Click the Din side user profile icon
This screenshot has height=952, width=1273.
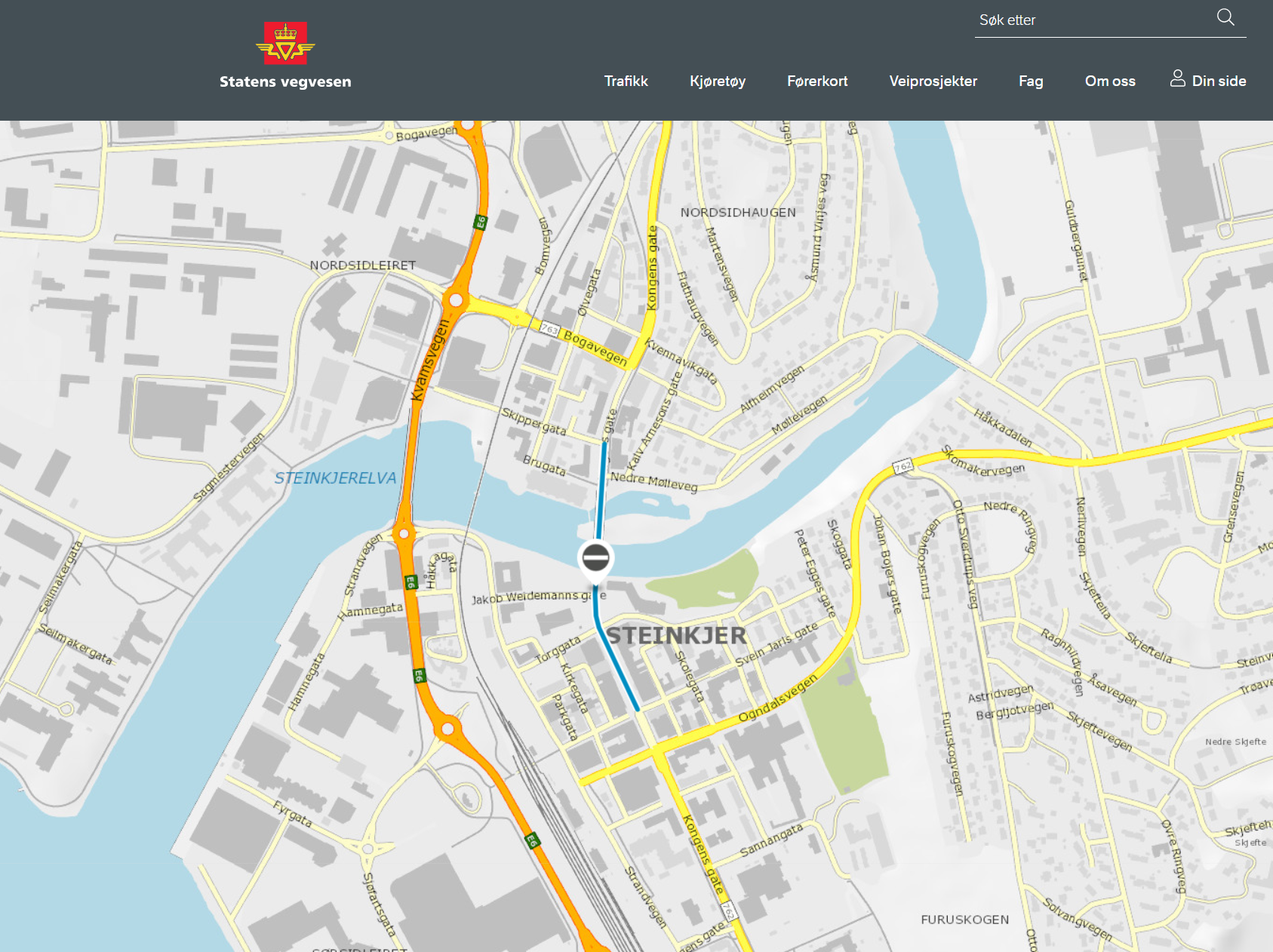click(1177, 78)
